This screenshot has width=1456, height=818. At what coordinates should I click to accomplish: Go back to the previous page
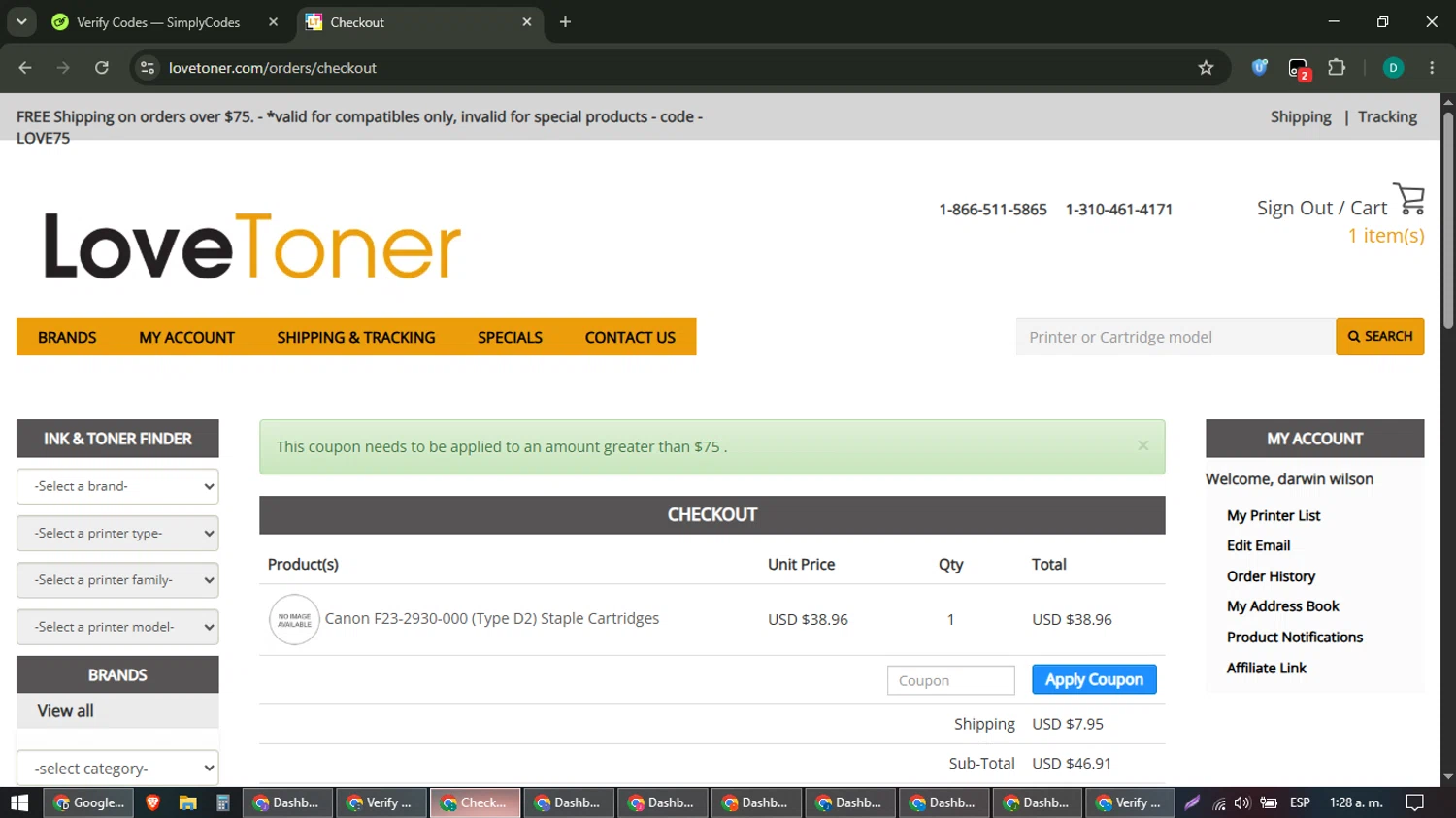25,68
